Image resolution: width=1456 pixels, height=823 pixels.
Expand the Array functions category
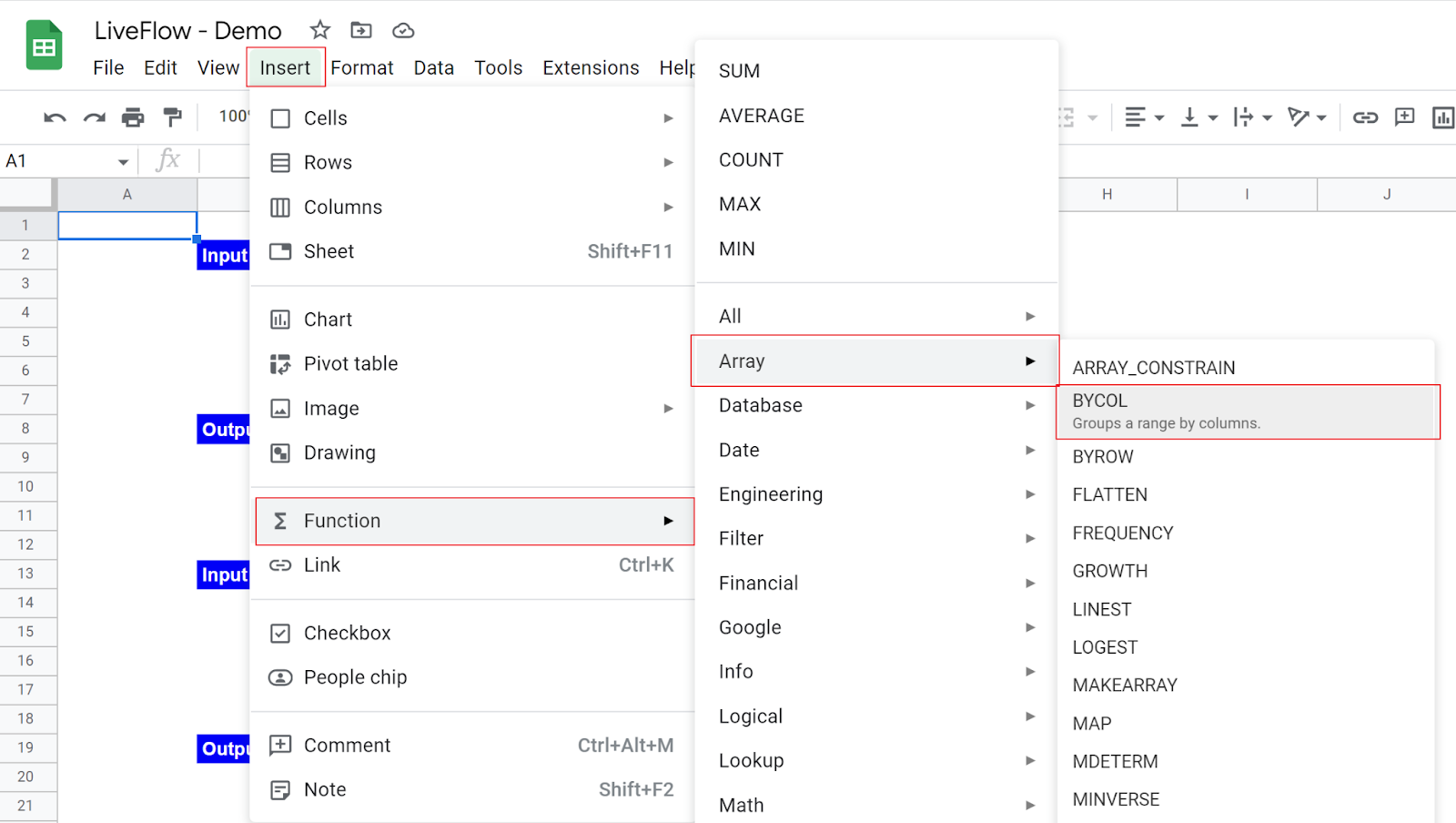point(875,361)
